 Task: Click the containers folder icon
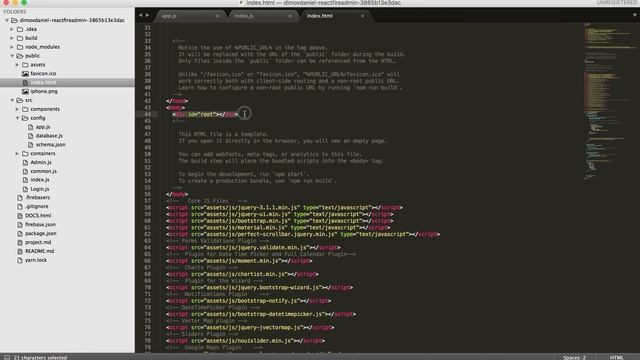click(x=25, y=153)
